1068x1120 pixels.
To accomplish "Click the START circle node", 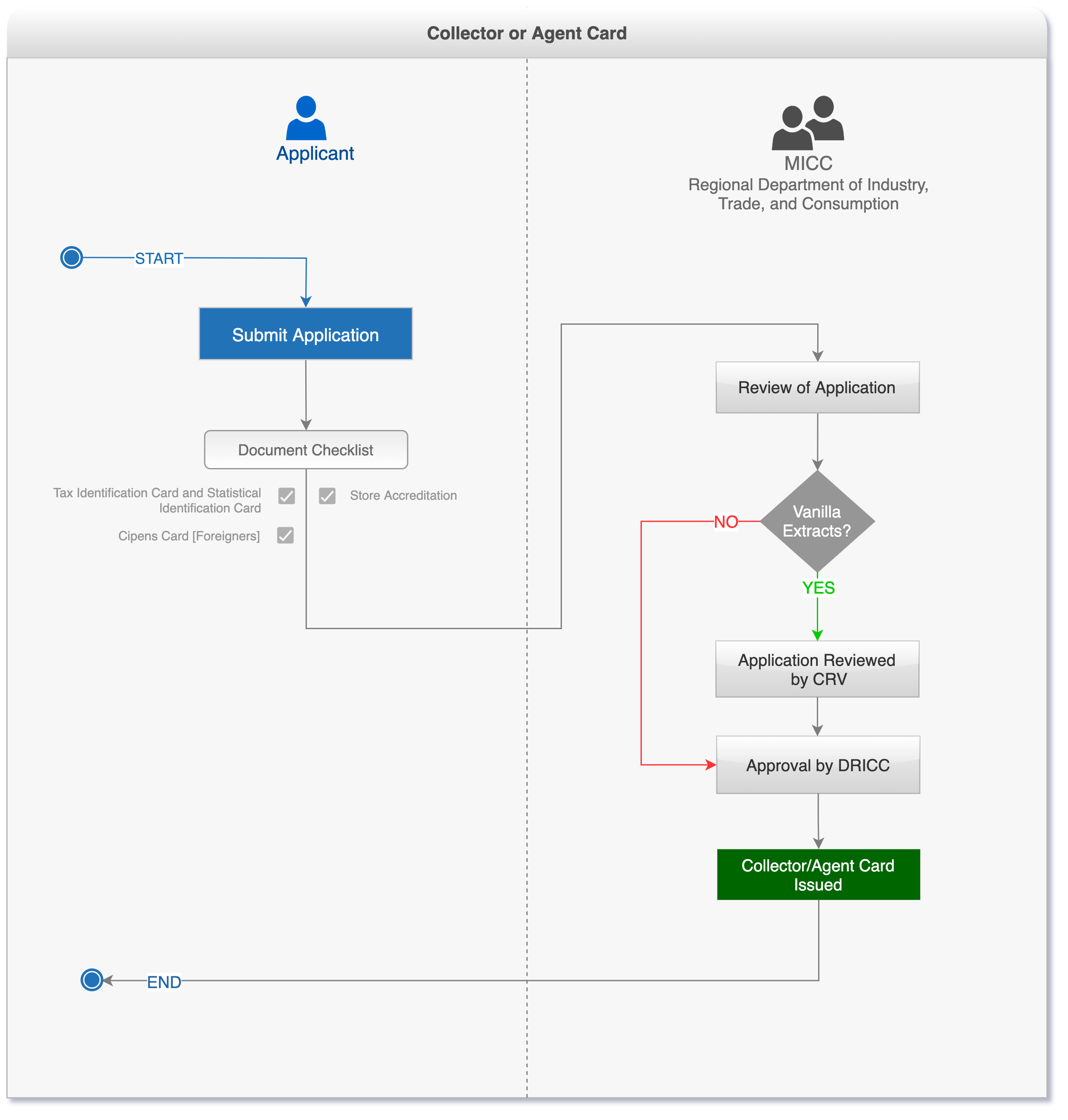I will point(72,257).
